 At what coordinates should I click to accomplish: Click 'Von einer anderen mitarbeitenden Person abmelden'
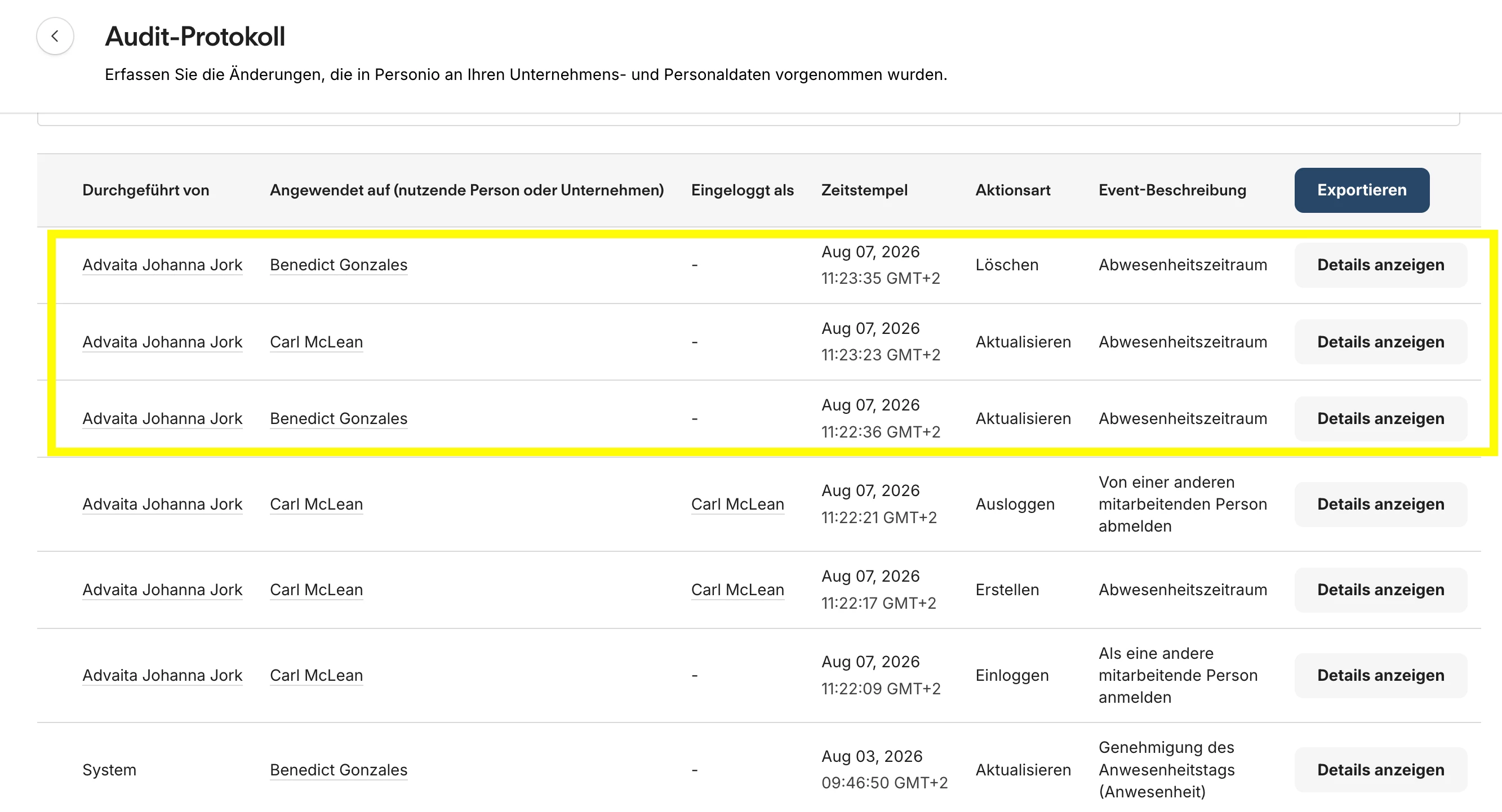(1183, 504)
